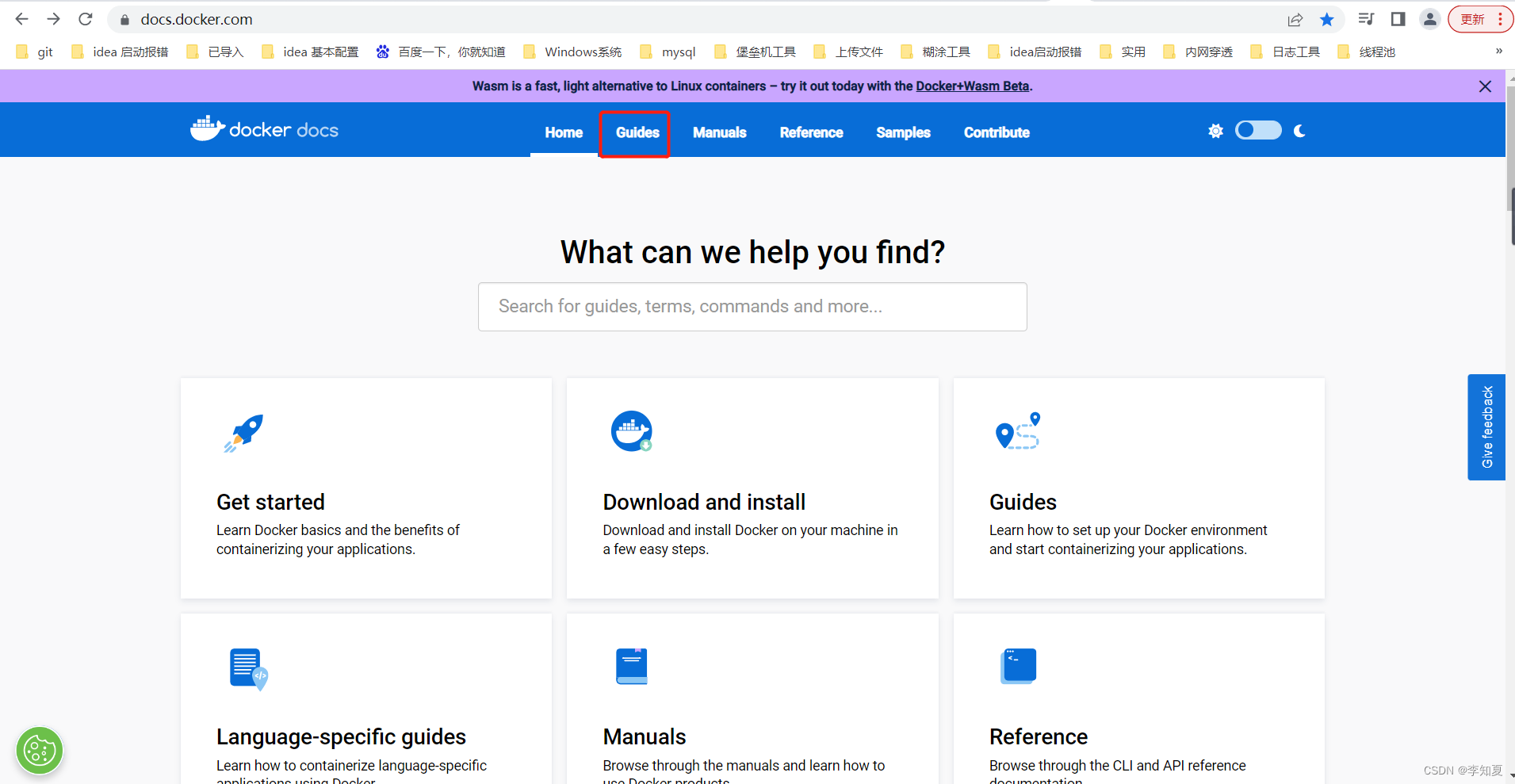Select the Reference nav tab

coord(811,132)
